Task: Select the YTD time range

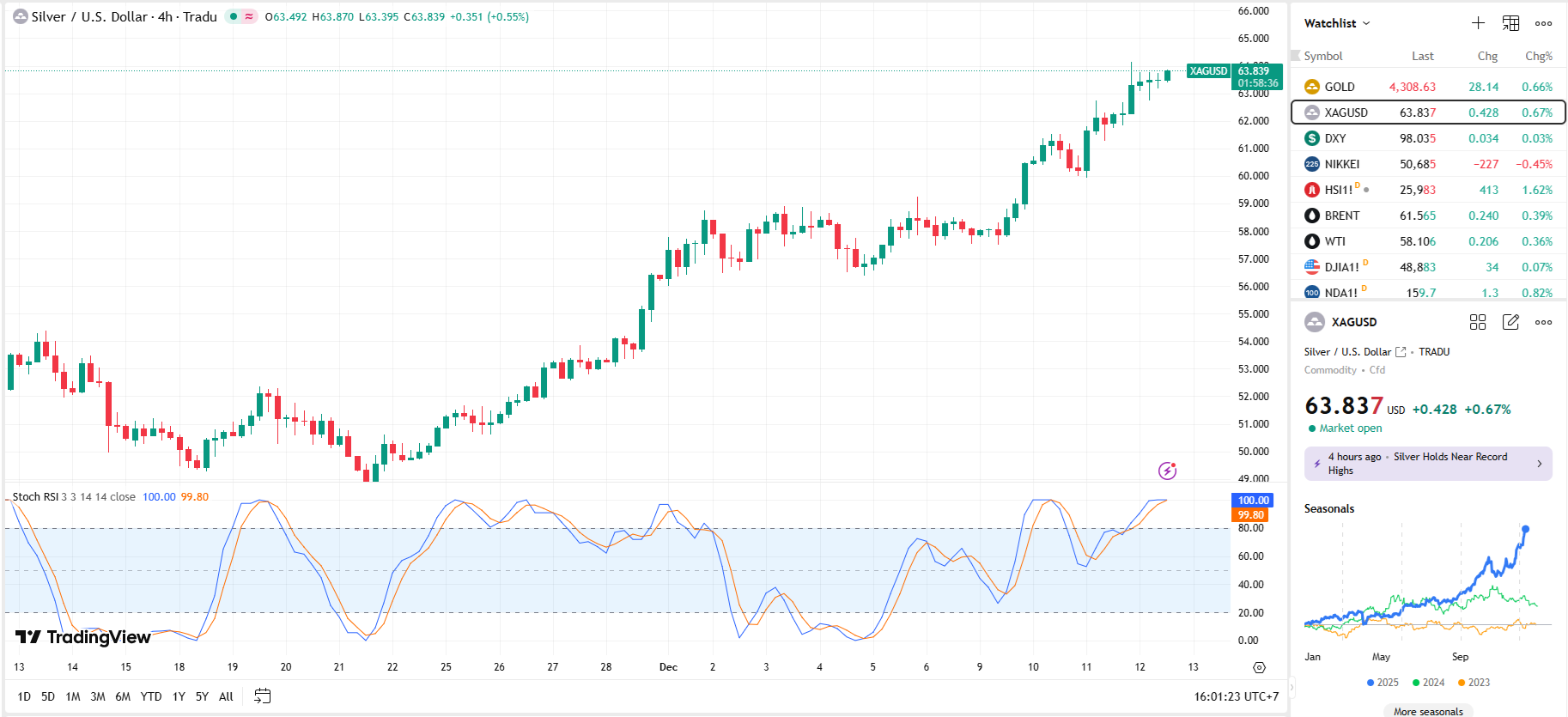Action: tap(151, 696)
